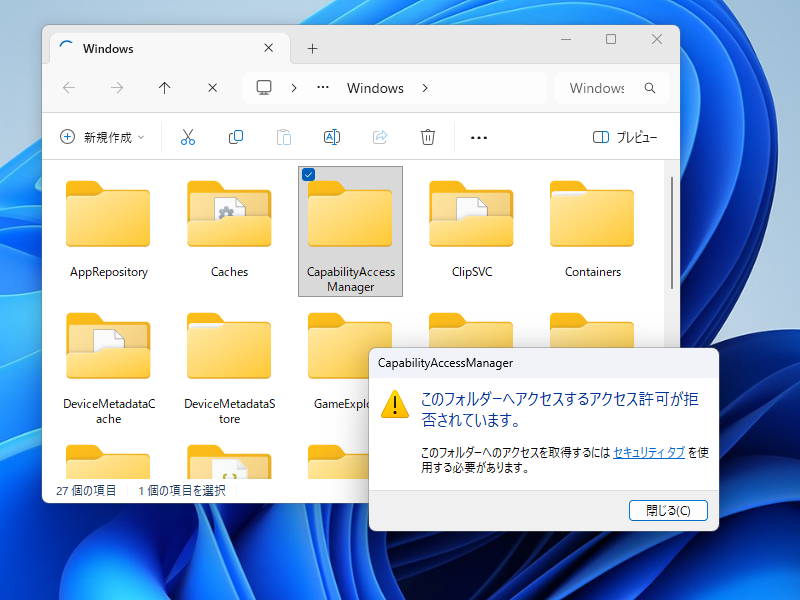Screen dimensions: 800x600
Task: Click the Delete trash can icon
Action: 428,137
